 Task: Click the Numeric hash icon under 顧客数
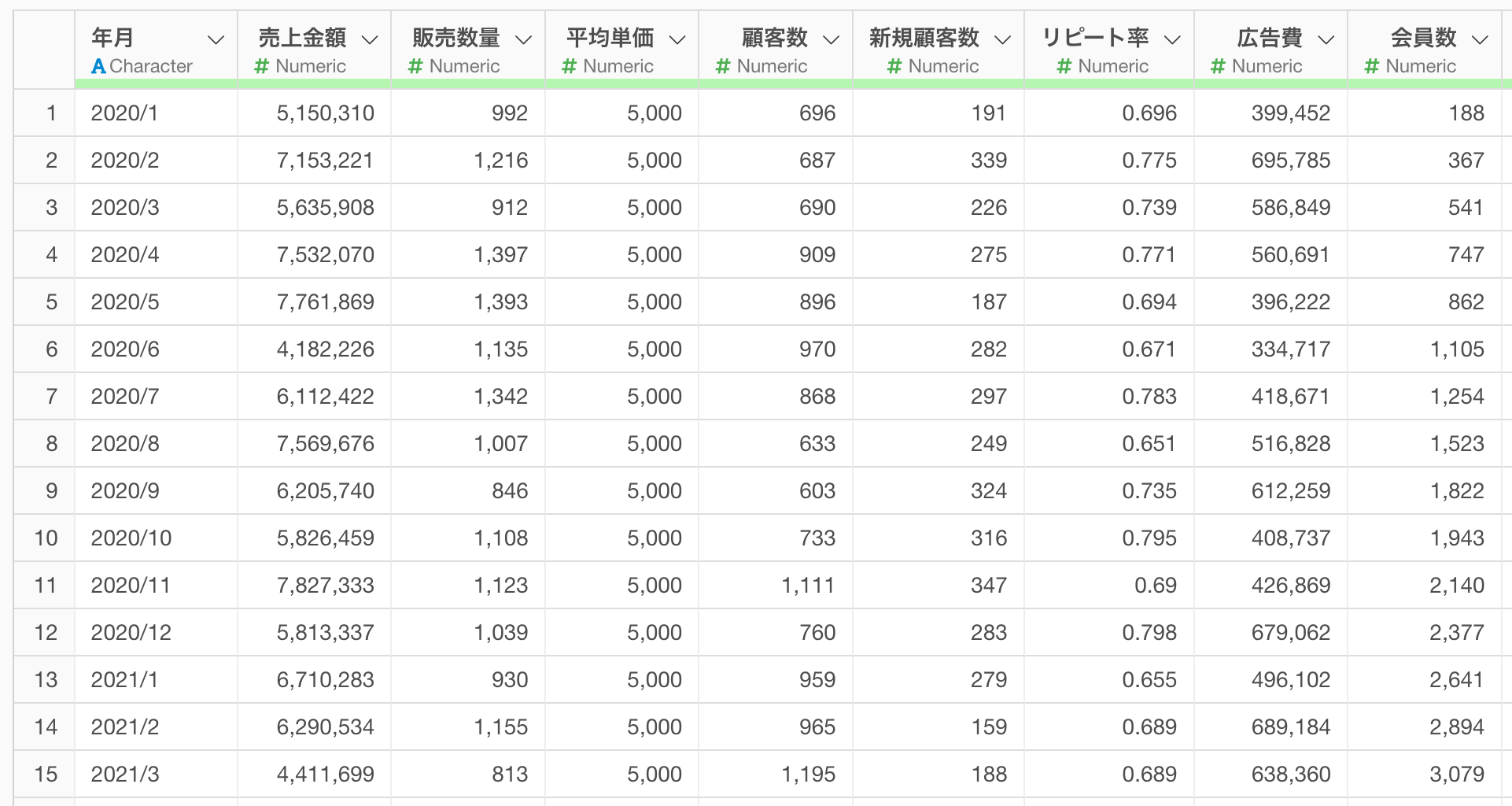click(723, 66)
